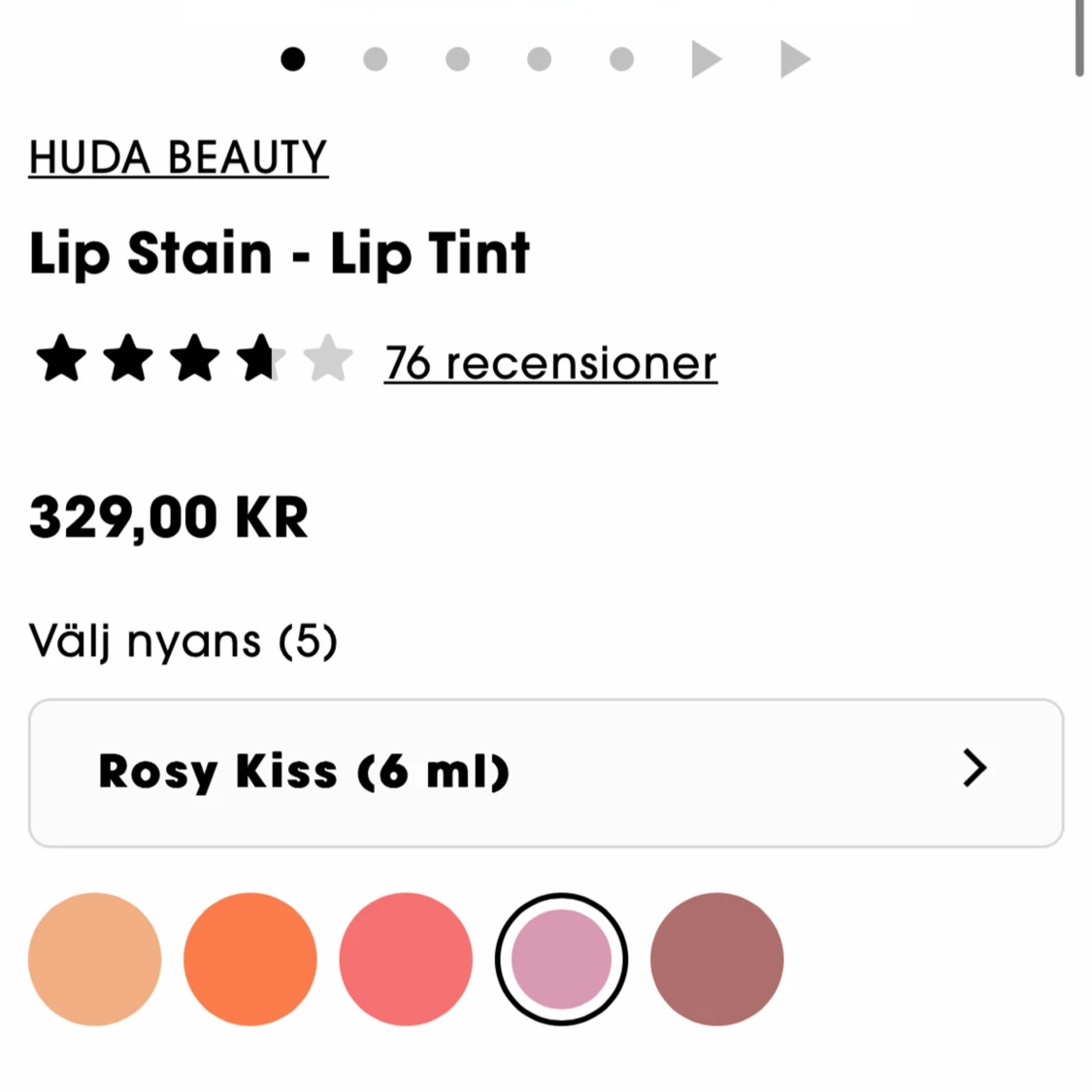Viewport: 1092px width, 1092px height.
Task: Click the 329,00 KR price label
Action: pyautogui.click(x=168, y=516)
